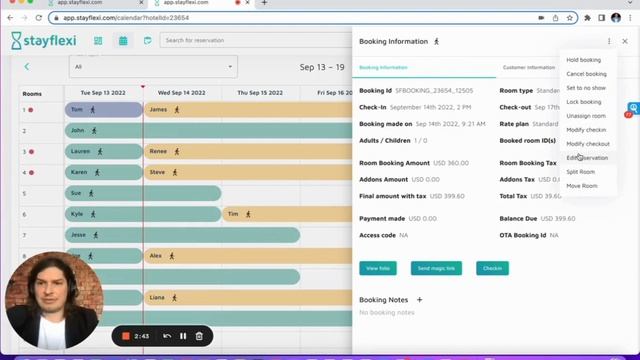This screenshot has width=640, height=360.
Task: Open Kyle's reservation in room 6
Action: 143,214
